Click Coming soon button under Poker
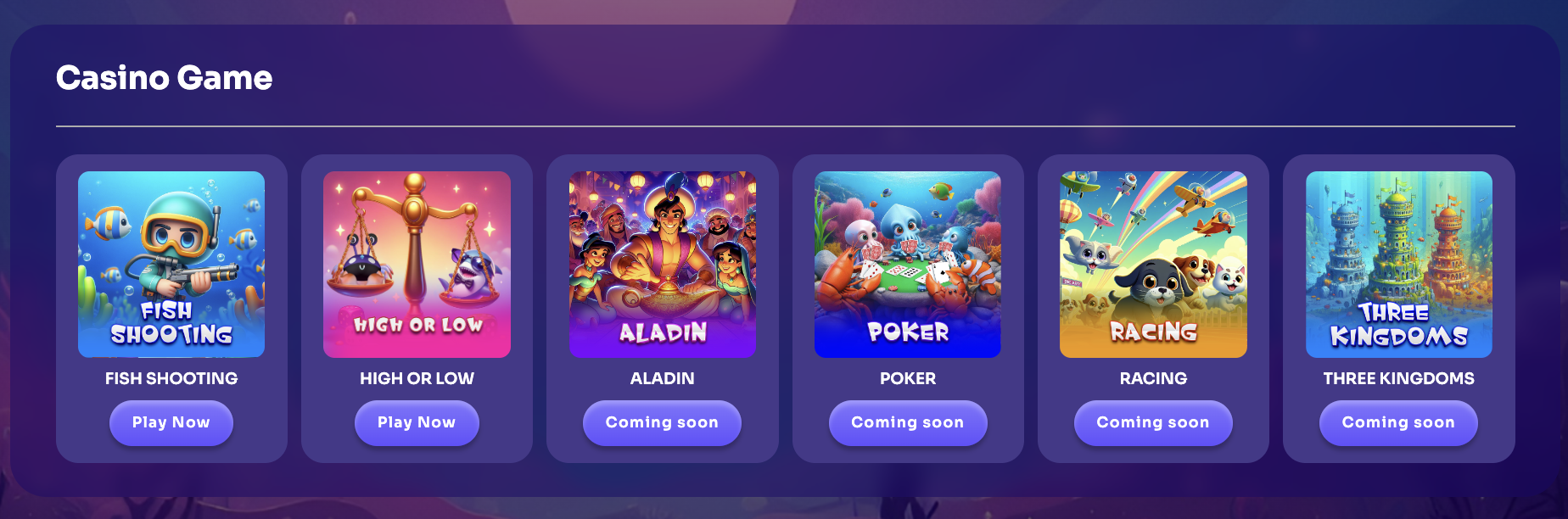Viewport: 1568px width, 519px height. point(908,422)
